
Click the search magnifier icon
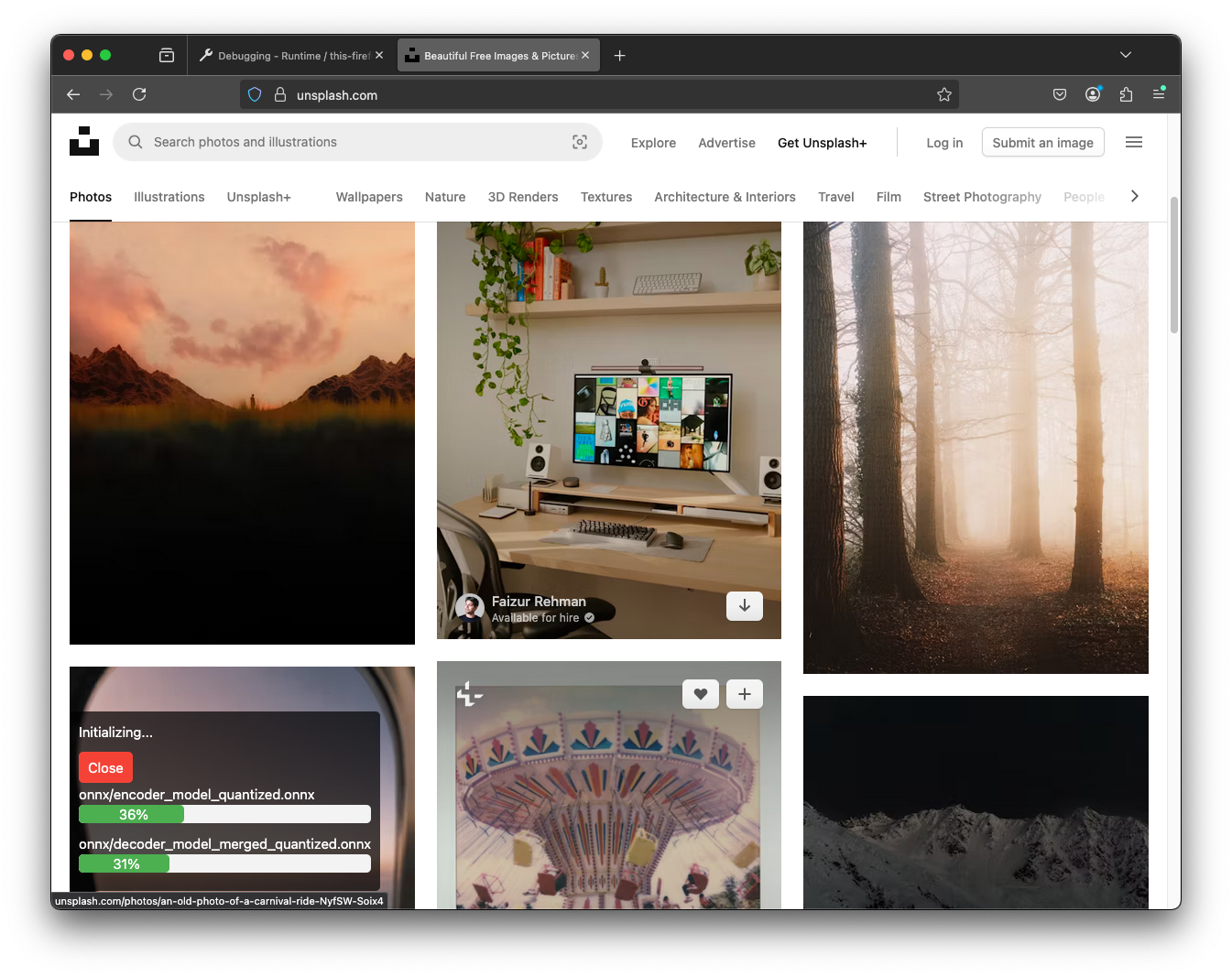pos(136,142)
